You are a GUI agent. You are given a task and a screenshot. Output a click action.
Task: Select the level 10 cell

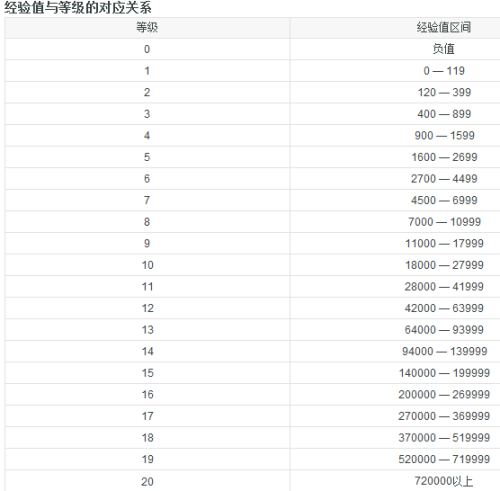coord(147,265)
